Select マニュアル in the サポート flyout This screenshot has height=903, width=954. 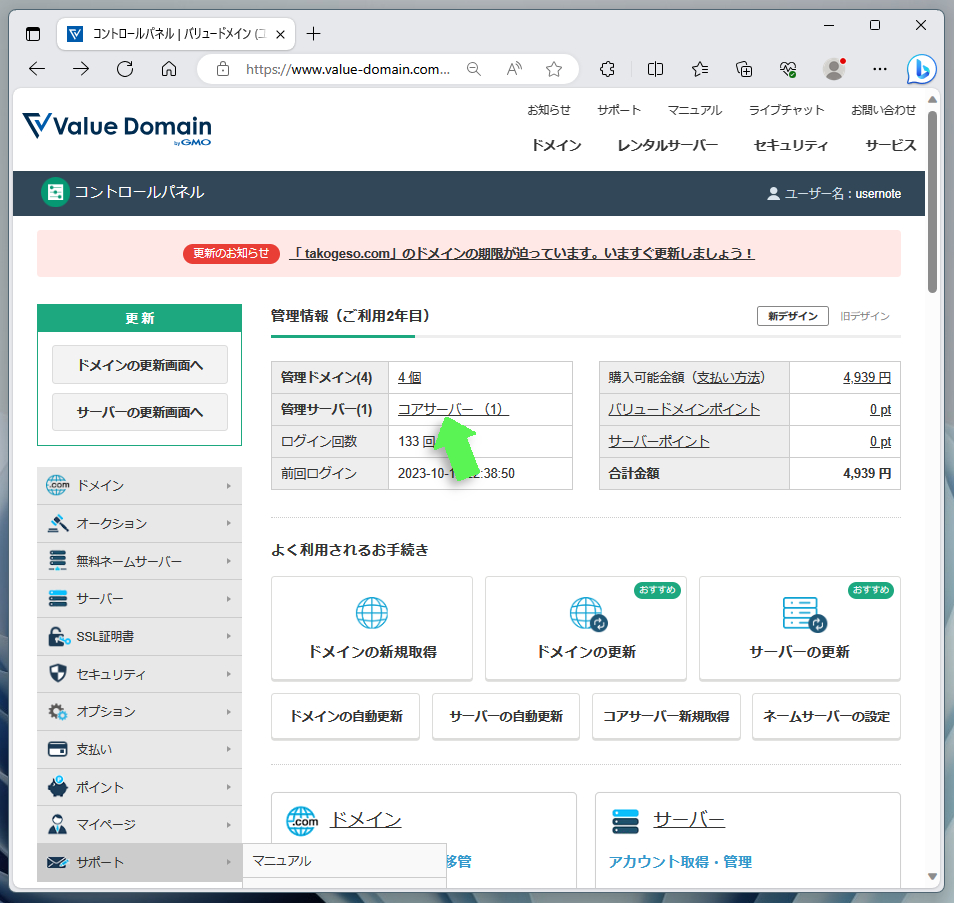point(344,860)
